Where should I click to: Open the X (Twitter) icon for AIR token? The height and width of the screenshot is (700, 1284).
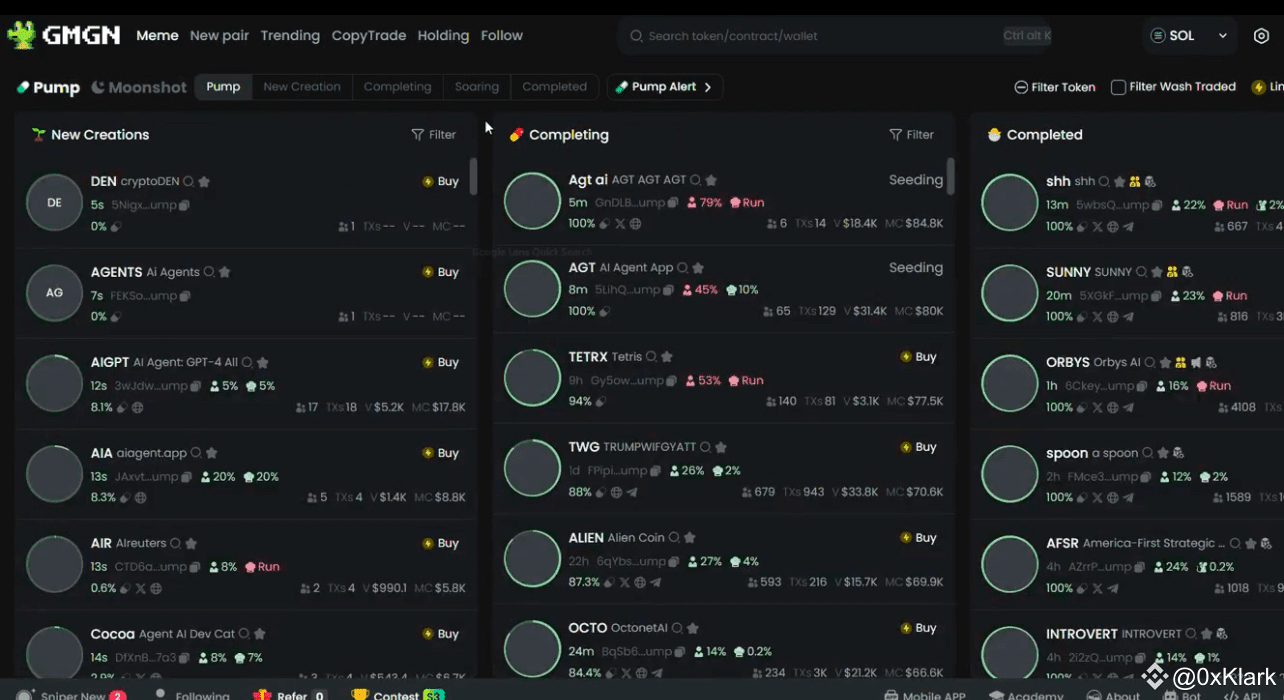(x=140, y=589)
